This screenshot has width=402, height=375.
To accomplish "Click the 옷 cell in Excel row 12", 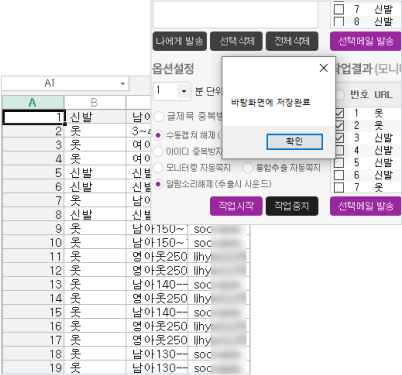I will click(x=95, y=270).
